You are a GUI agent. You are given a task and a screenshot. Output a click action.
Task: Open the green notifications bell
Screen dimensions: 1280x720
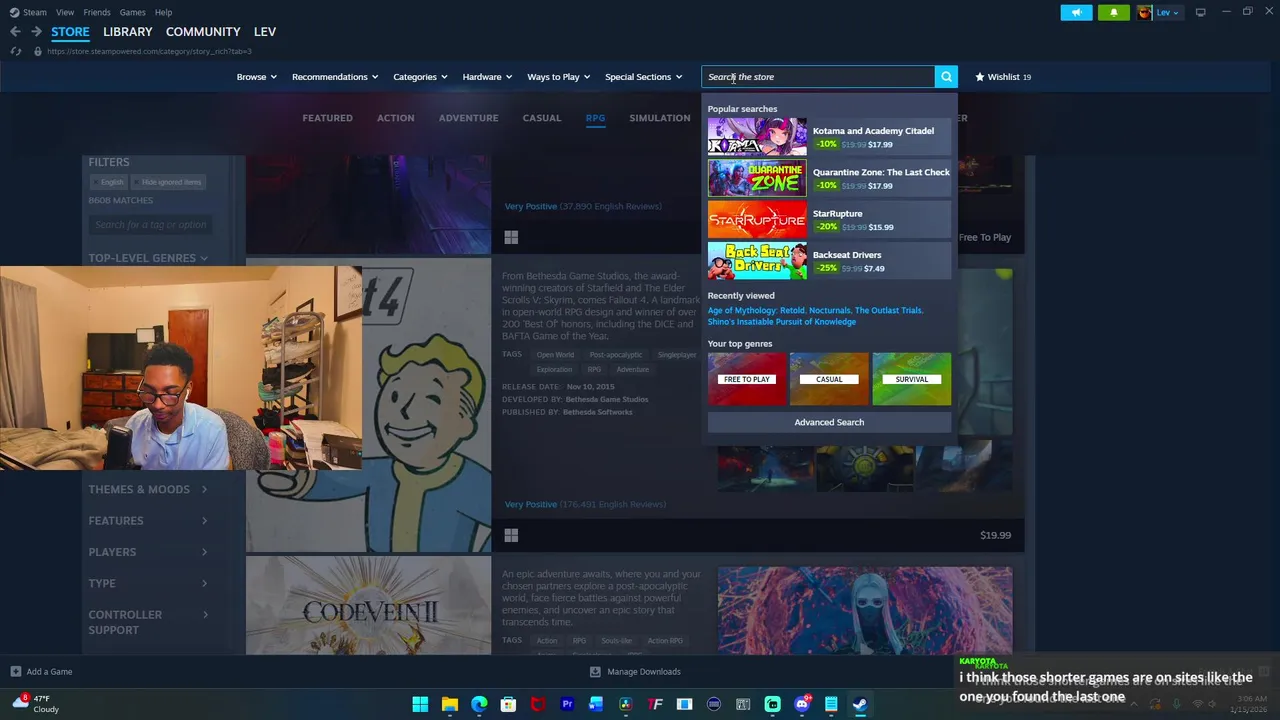[x=1113, y=12]
